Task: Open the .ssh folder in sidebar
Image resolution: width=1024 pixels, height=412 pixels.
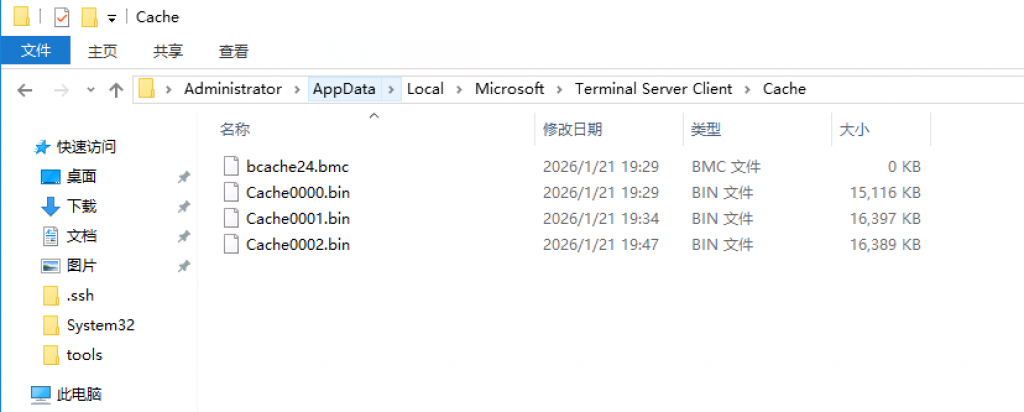Action: pos(80,296)
